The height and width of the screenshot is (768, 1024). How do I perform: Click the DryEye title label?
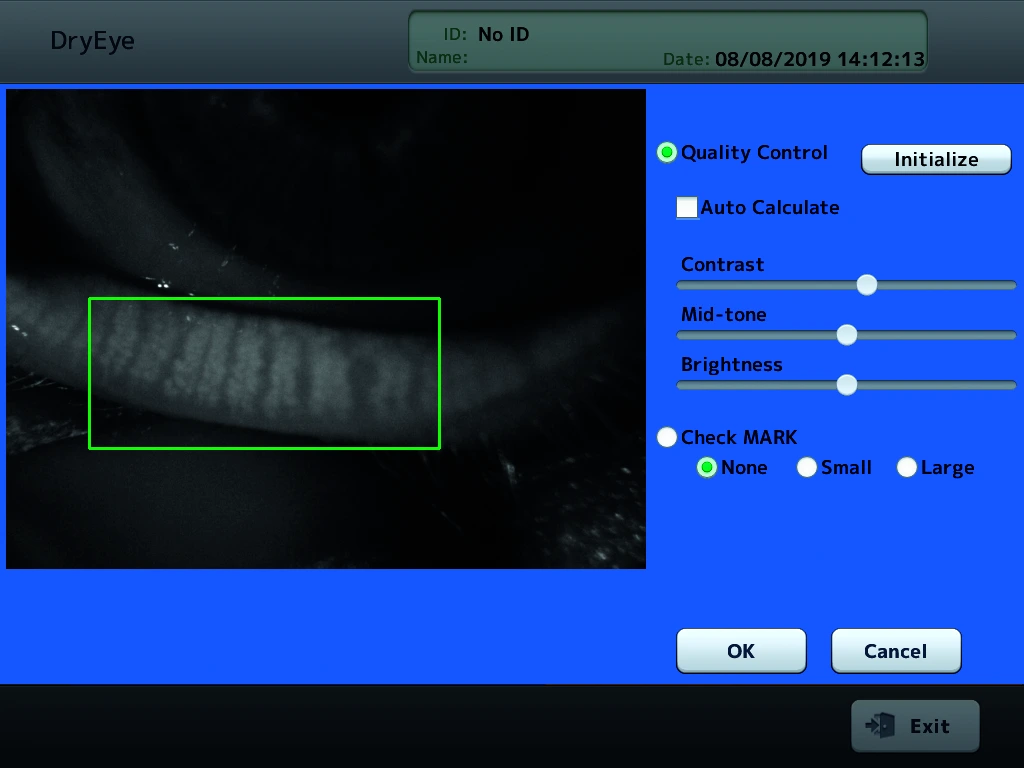pos(92,41)
